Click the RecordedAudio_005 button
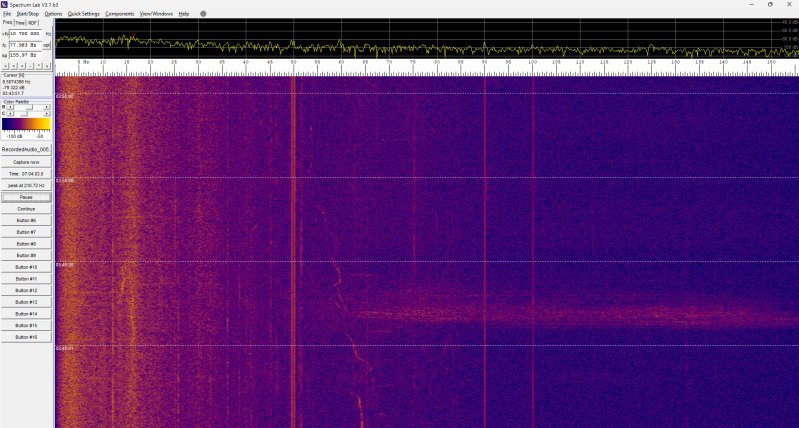This screenshot has width=799, height=428. tap(26, 150)
